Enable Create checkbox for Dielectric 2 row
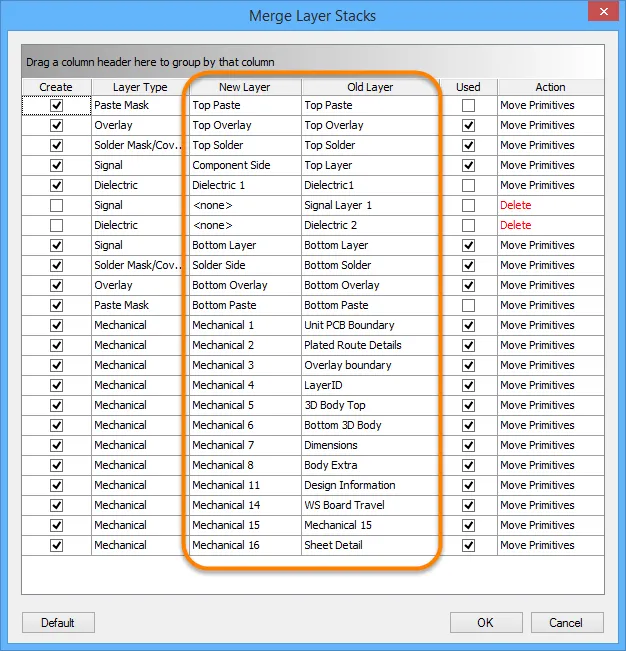The height and width of the screenshot is (651, 626). (x=56, y=225)
